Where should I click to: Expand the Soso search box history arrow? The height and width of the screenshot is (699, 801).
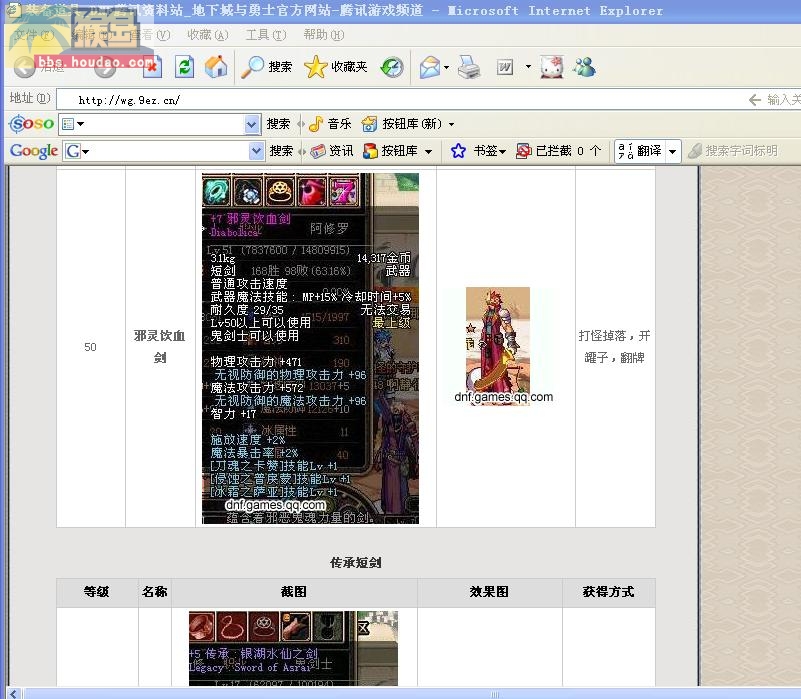pyautogui.click(x=251, y=124)
